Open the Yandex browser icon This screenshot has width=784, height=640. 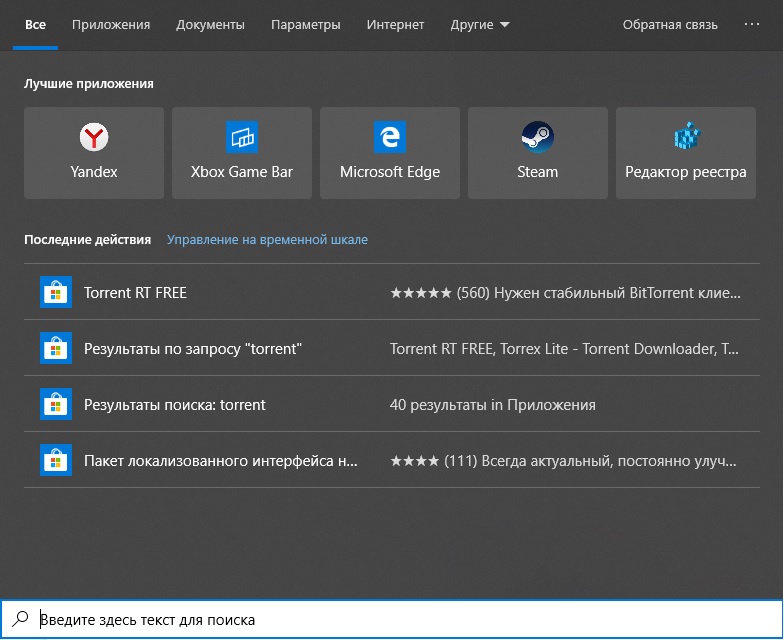94,136
